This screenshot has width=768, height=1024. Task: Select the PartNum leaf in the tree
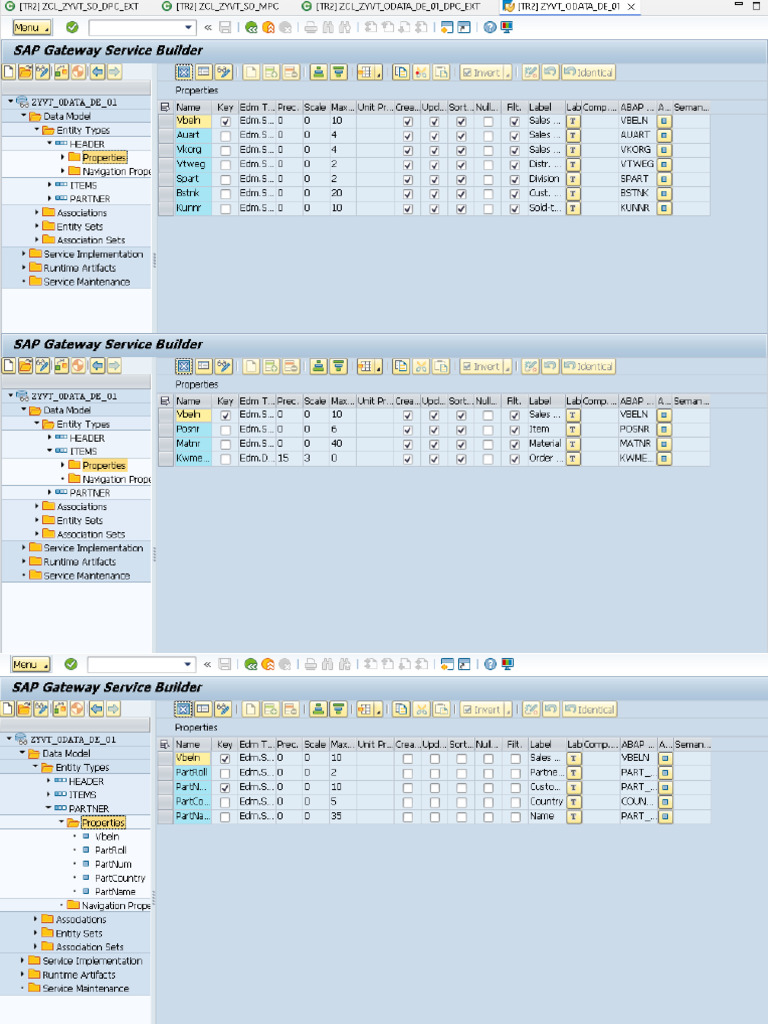click(113, 864)
